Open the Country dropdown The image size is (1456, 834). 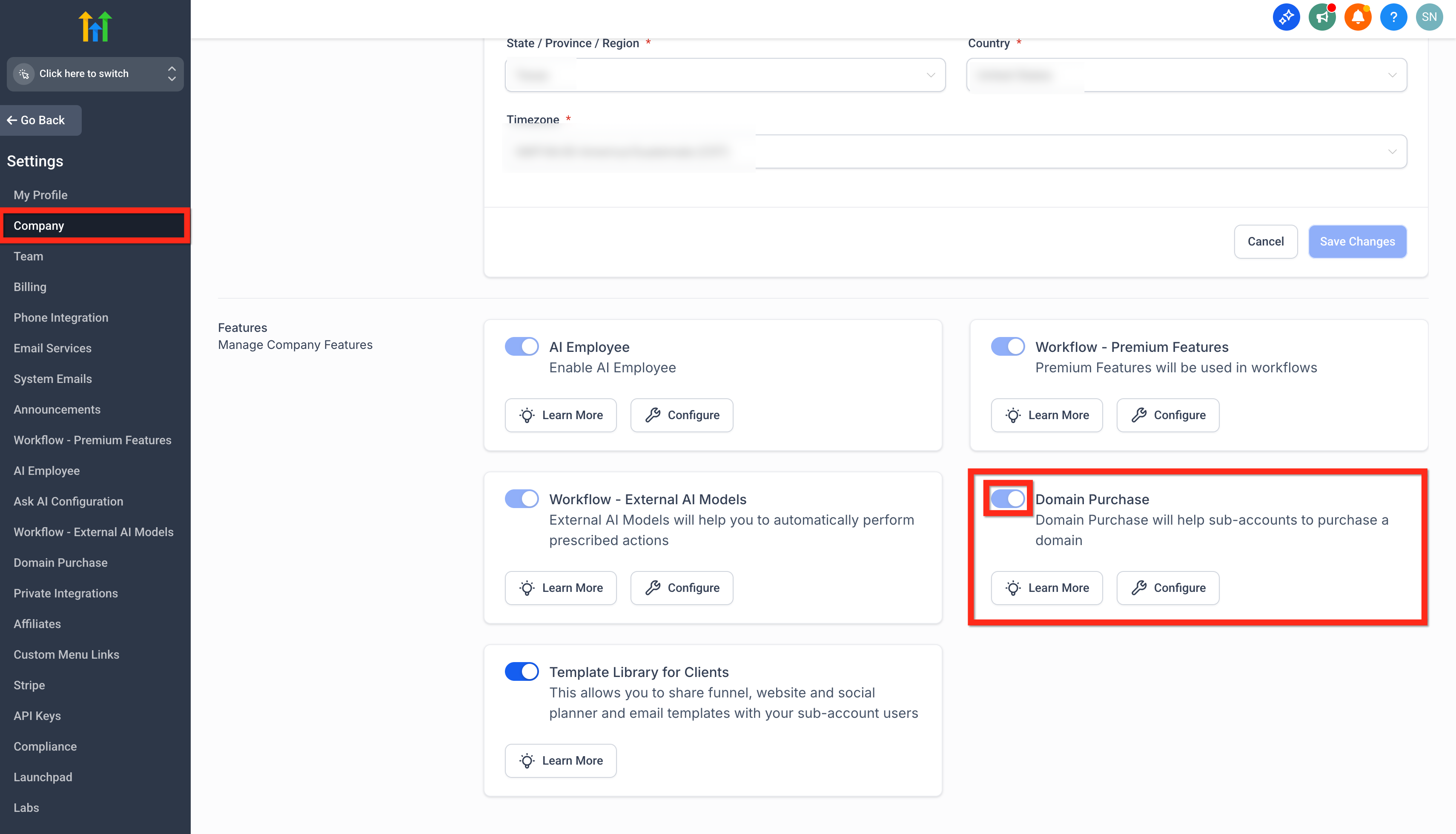(1186, 75)
